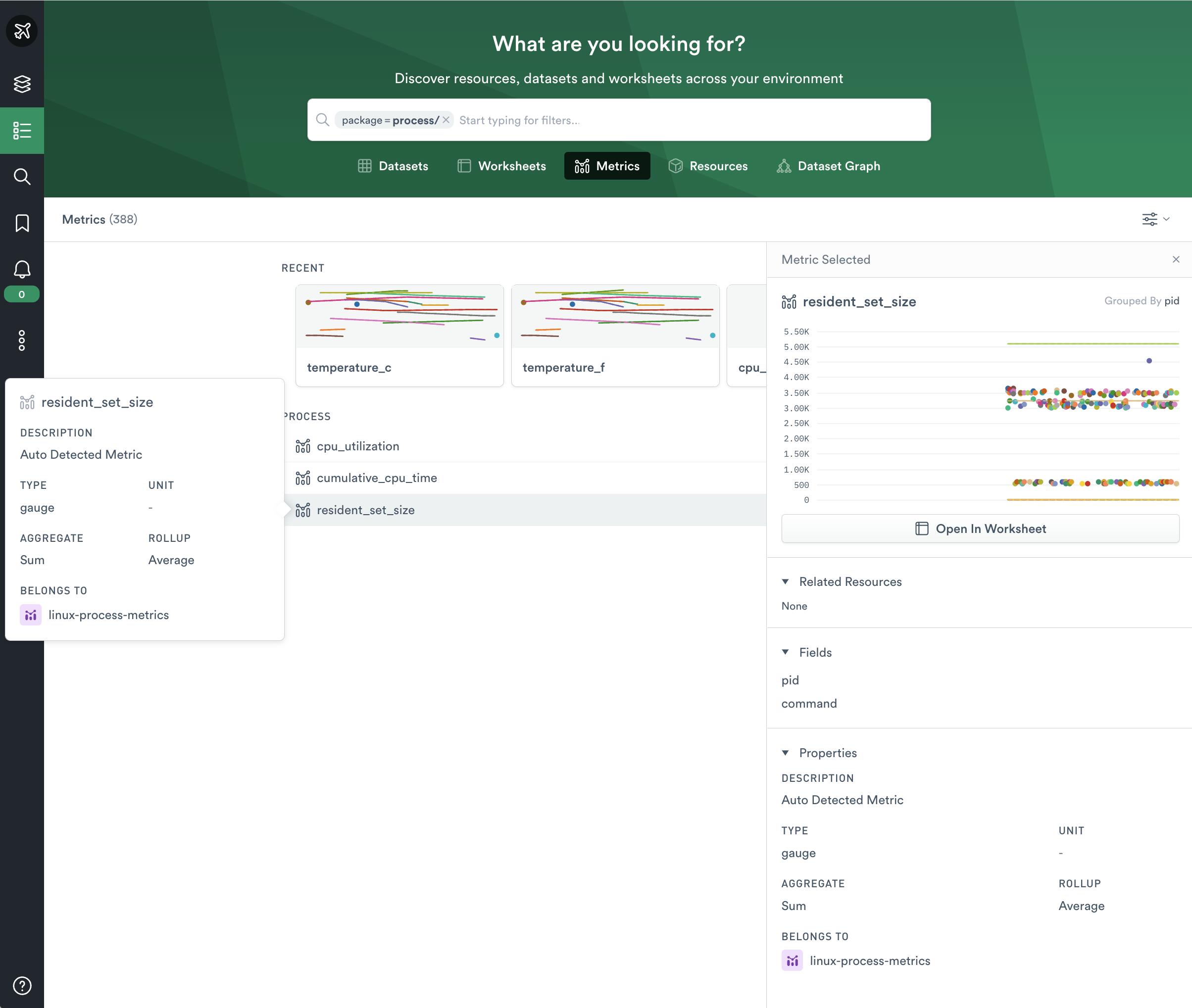The height and width of the screenshot is (1008, 1192).
Task: Remove the package=process/ filter chip
Action: [446, 120]
